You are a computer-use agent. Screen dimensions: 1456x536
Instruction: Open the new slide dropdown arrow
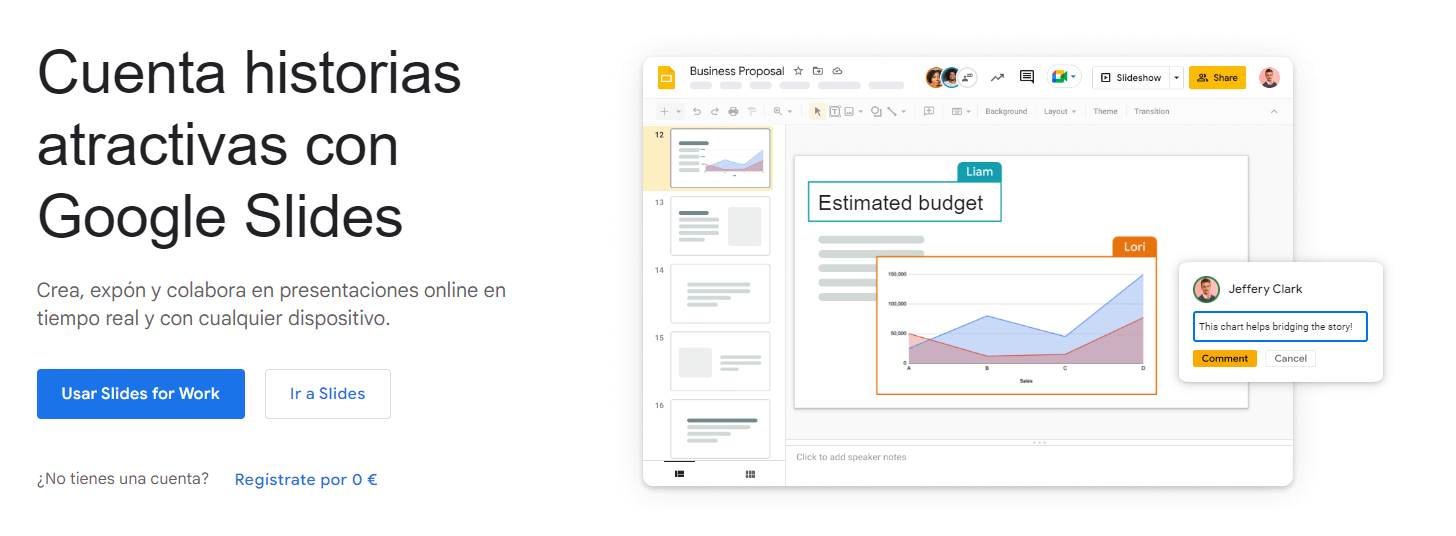(679, 112)
